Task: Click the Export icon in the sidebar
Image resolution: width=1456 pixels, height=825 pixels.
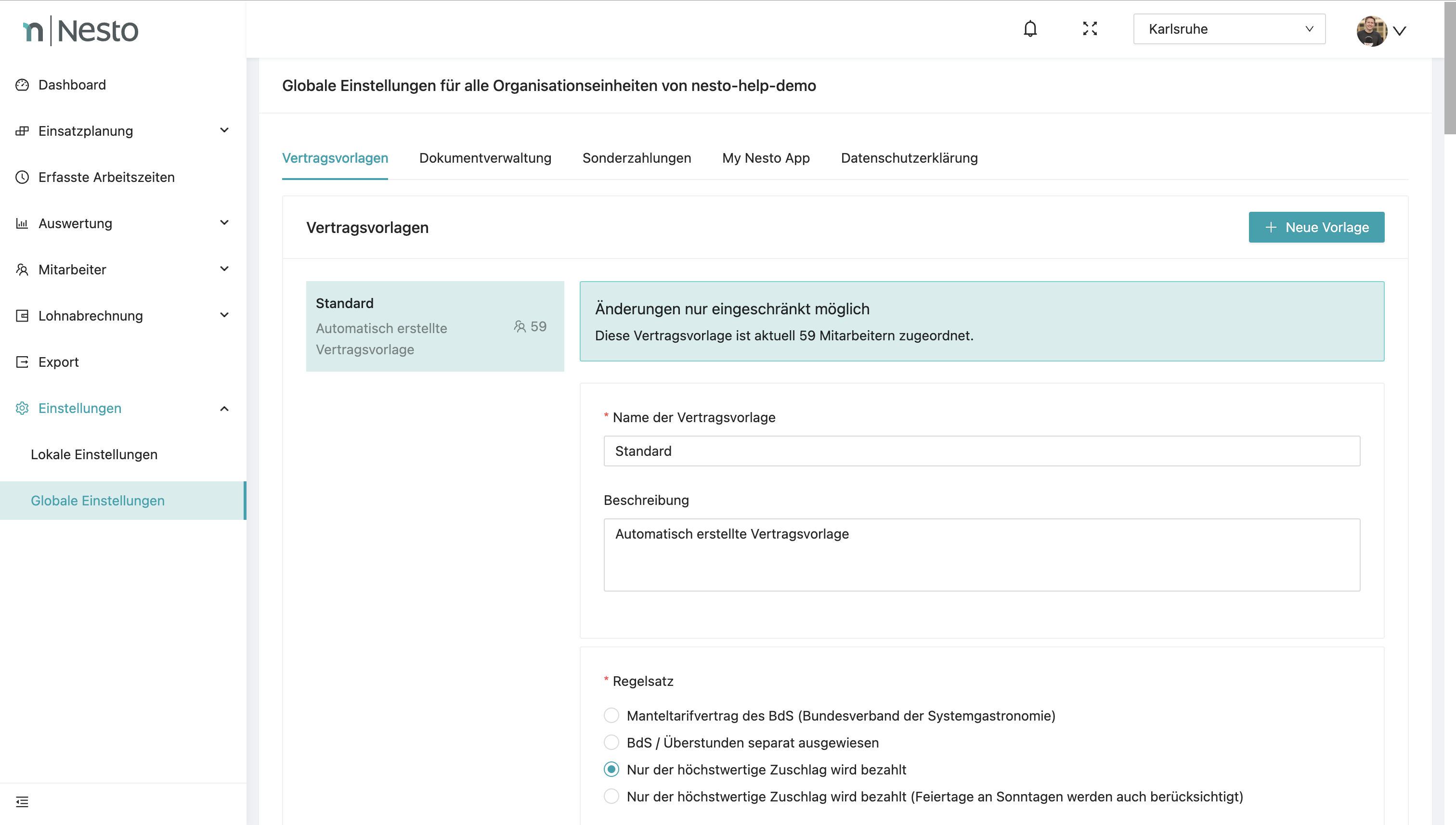Action: click(x=22, y=362)
